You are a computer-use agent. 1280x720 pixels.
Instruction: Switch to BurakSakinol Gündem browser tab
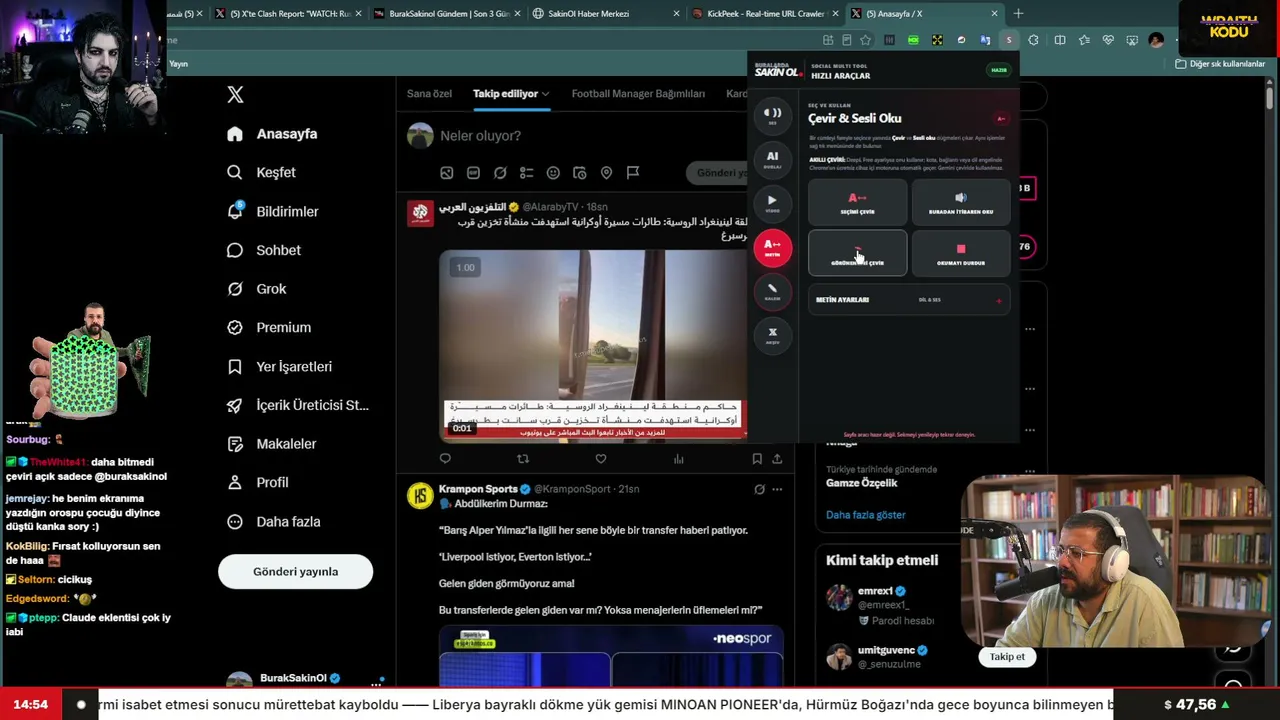click(x=444, y=14)
